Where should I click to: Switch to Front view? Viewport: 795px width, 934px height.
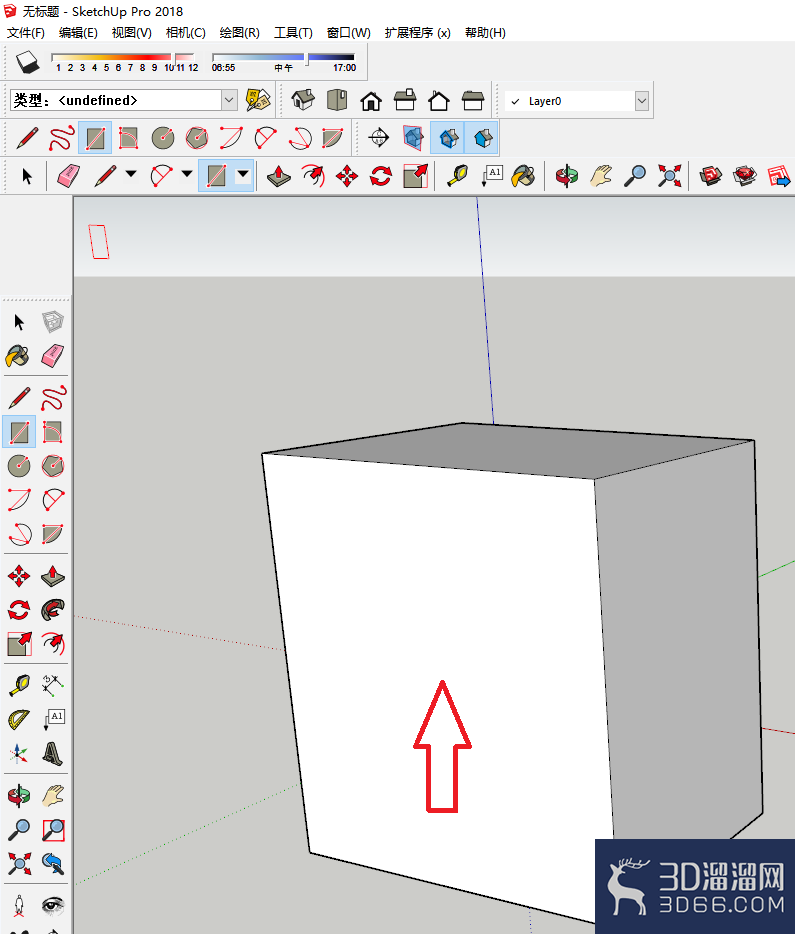coord(371,100)
